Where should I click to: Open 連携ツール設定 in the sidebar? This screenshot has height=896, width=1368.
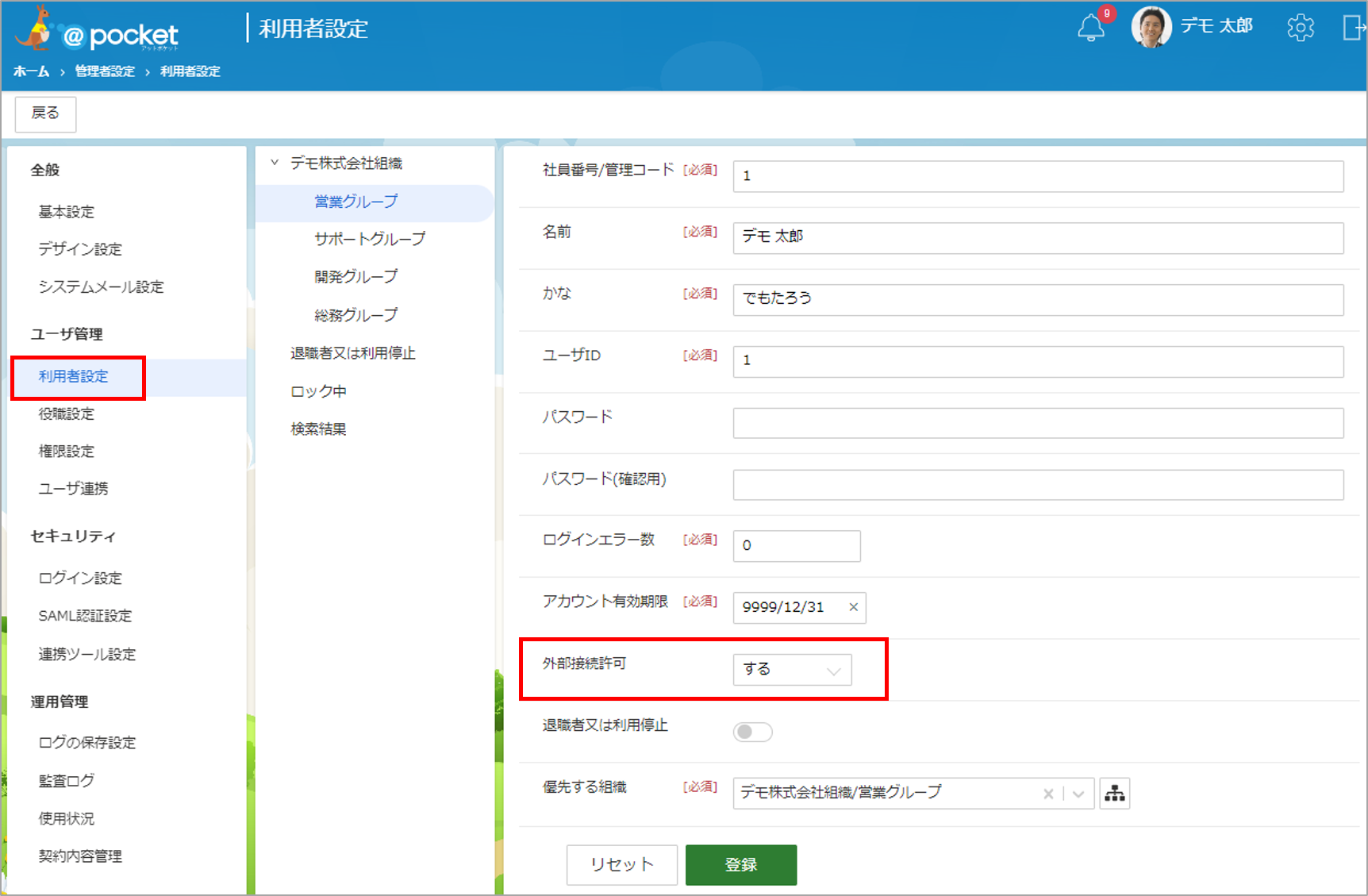tap(87, 654)
